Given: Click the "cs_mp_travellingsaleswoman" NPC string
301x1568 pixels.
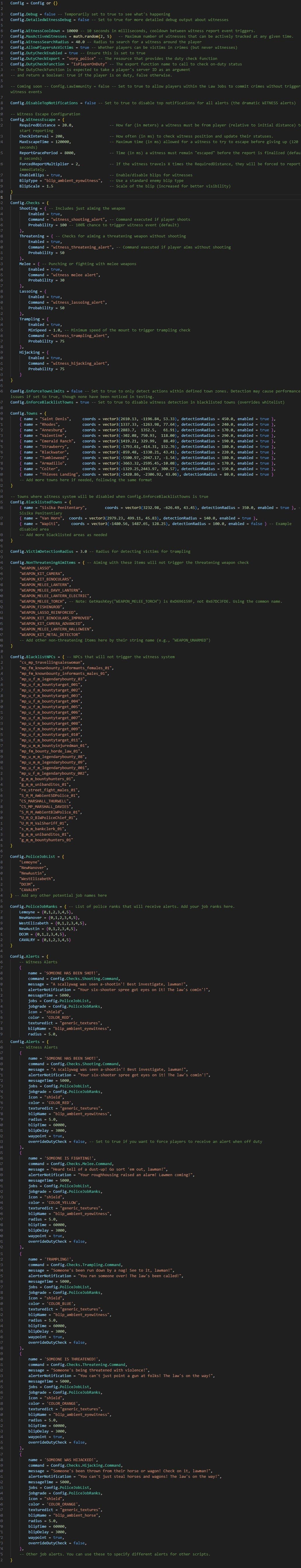Looking at the screenshot, I should pos(51,662).
